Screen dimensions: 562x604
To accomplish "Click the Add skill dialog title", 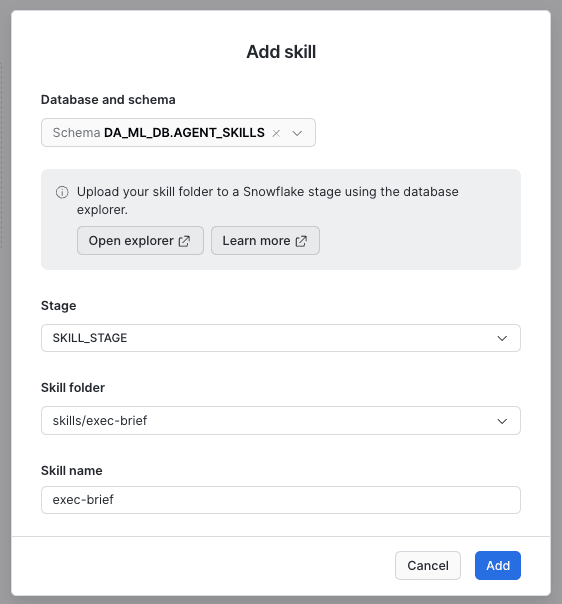I will click(281, 52).
